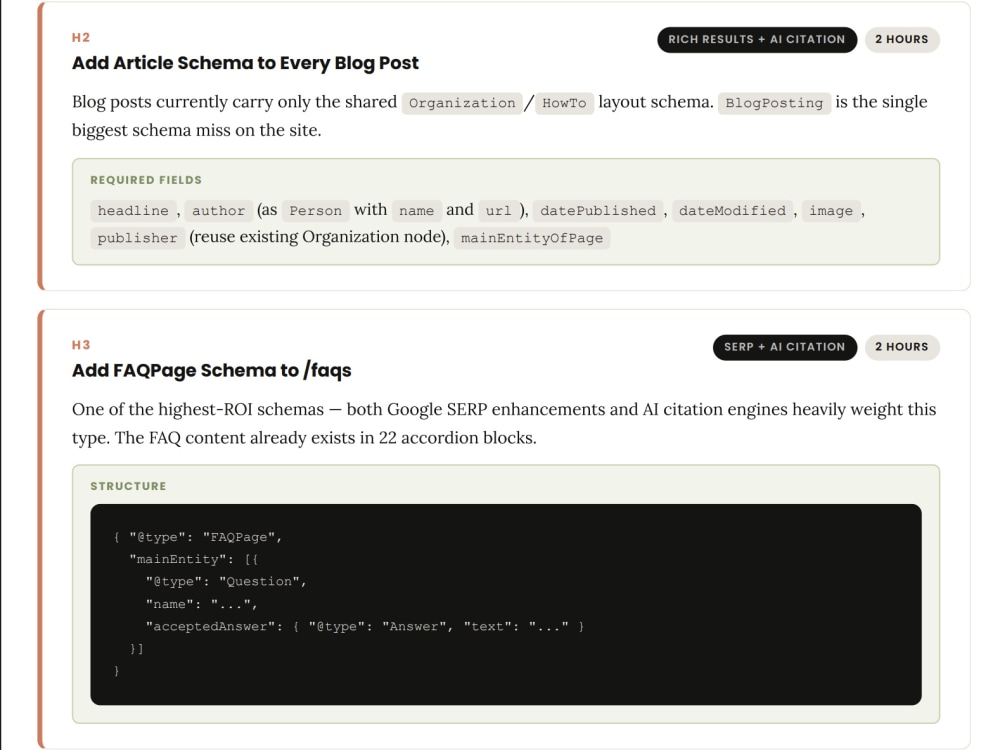
Task: Click the '"@type": "Question",' code line
Action: [226, 582]
